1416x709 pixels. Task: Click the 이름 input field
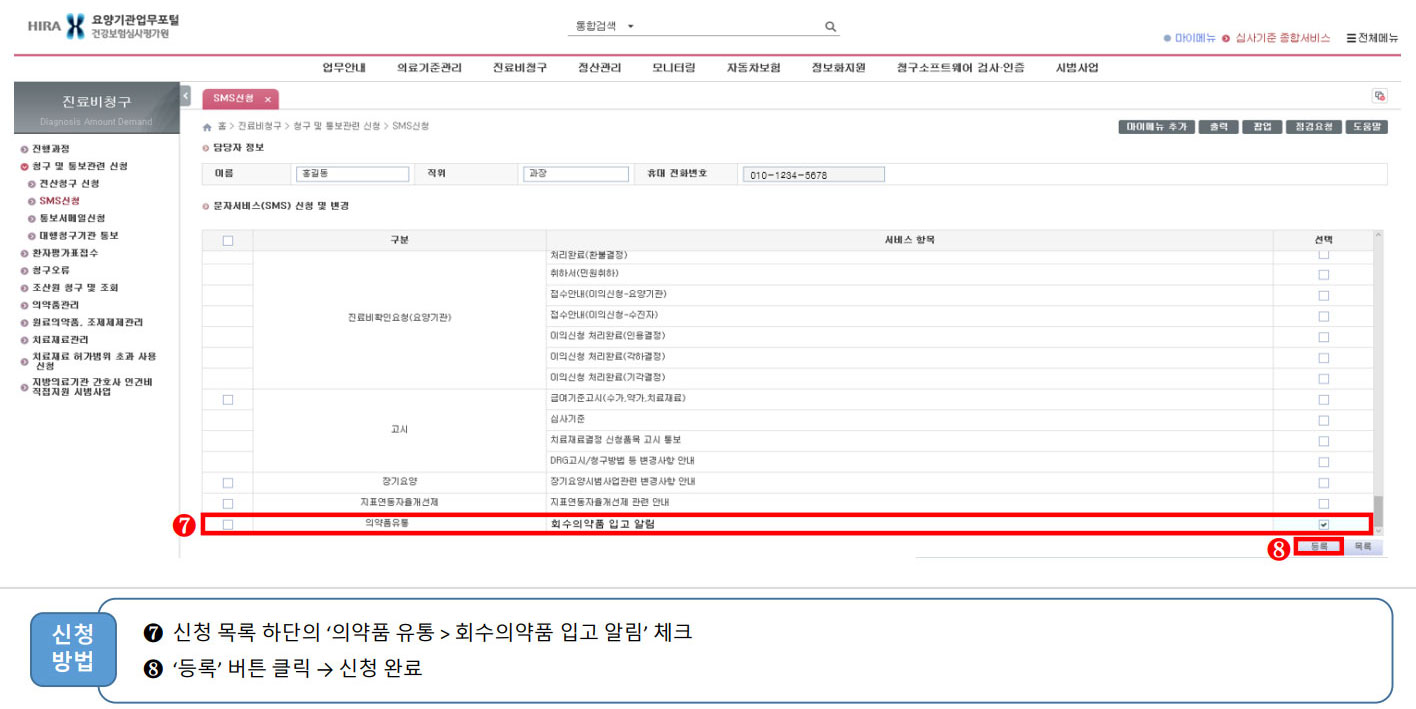[x=353, y=174]
